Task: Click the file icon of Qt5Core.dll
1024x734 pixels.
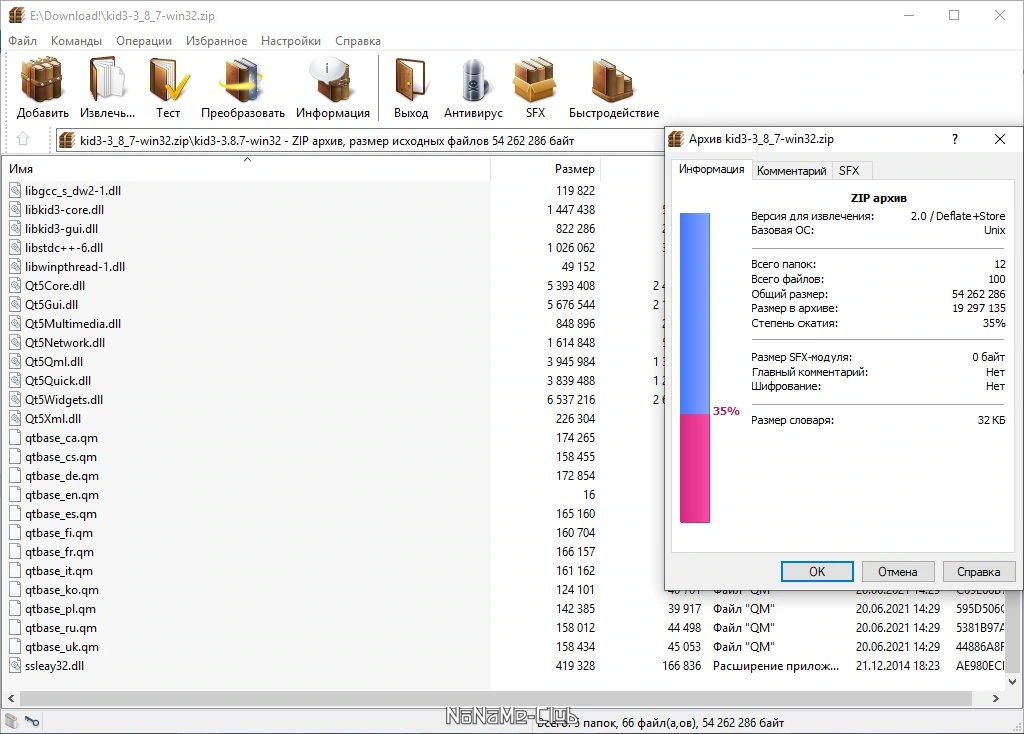Action: 15,285
